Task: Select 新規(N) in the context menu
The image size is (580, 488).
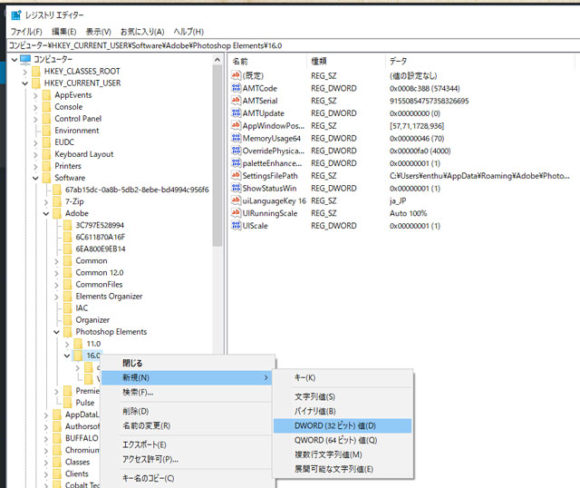Action: [187, 377]
